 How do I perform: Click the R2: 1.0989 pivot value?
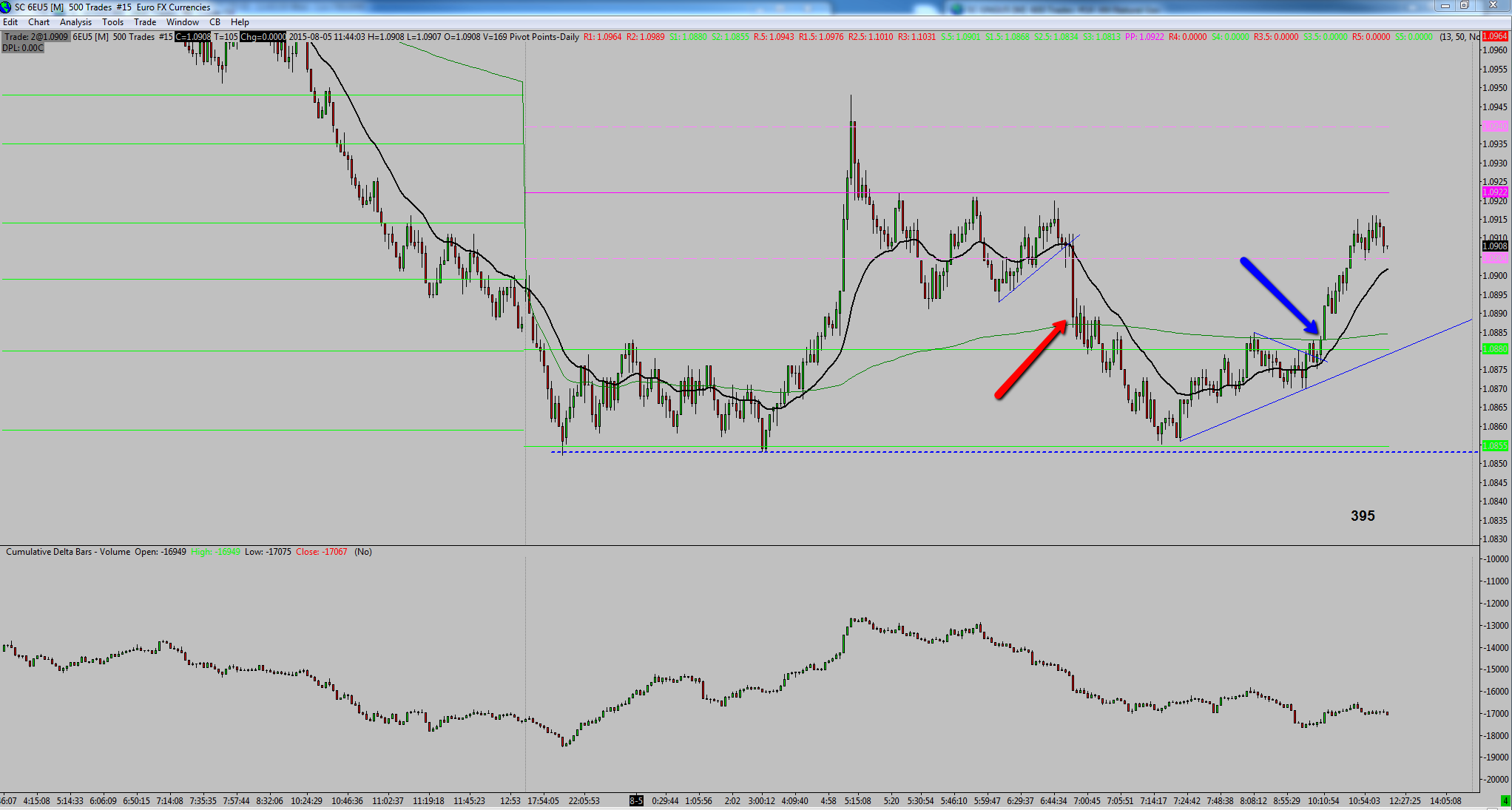pyautogui.click(x=645, y=36)
